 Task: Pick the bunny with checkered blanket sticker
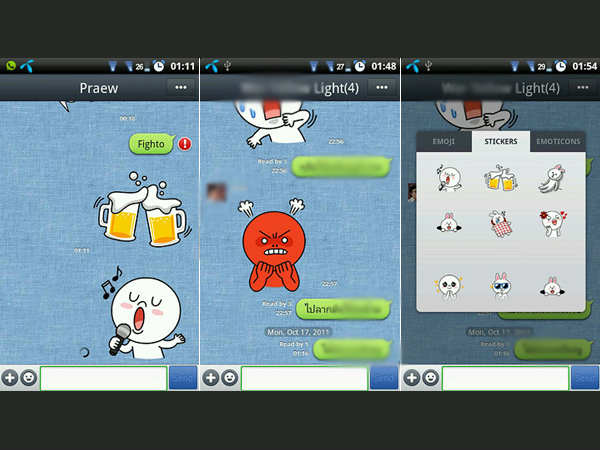pos(500,225)
